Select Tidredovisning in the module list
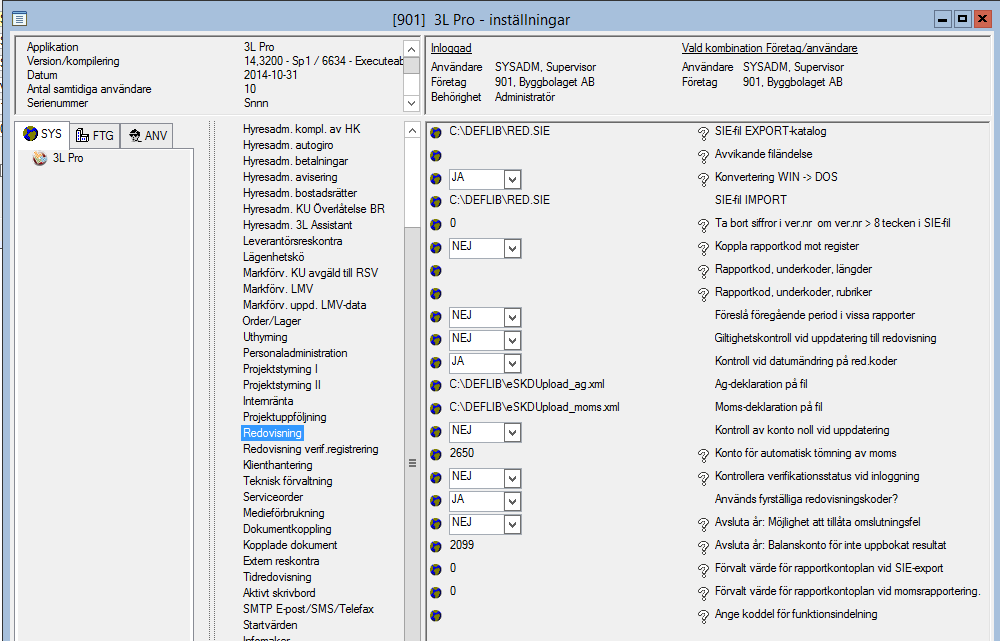The height and width of the screenshot is (641, 1000). click(x=277, y=577)
